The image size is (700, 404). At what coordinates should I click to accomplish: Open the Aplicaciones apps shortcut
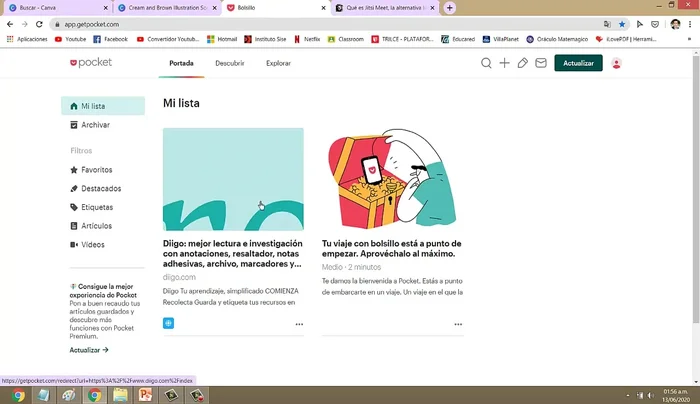pyautogui.click(x=27, y=39)
